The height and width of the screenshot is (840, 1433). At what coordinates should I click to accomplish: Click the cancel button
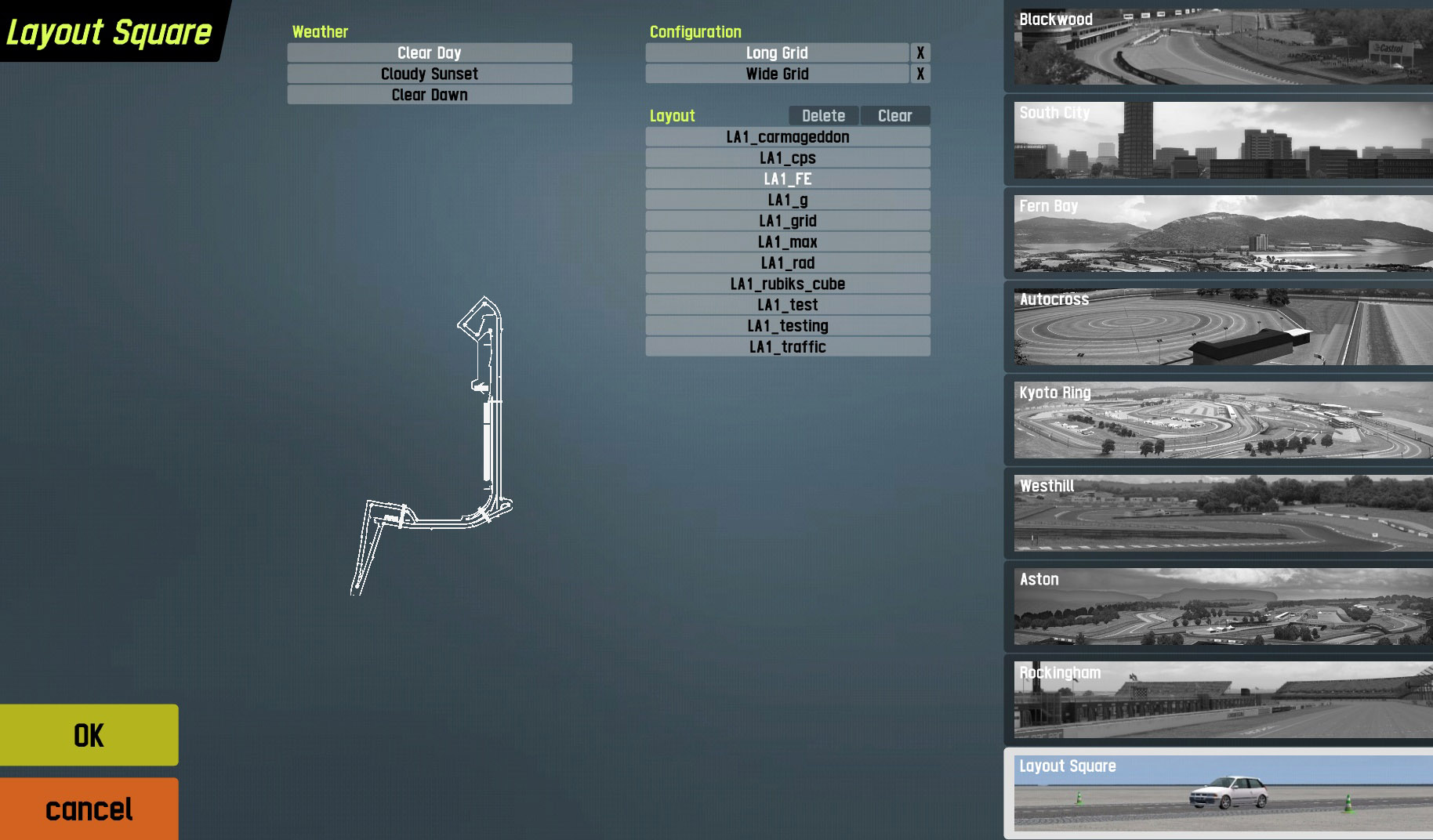tap(89, 809)
